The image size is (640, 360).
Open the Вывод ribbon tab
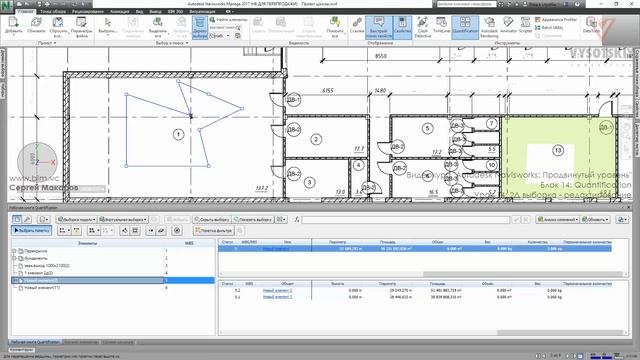coord(155,11)
